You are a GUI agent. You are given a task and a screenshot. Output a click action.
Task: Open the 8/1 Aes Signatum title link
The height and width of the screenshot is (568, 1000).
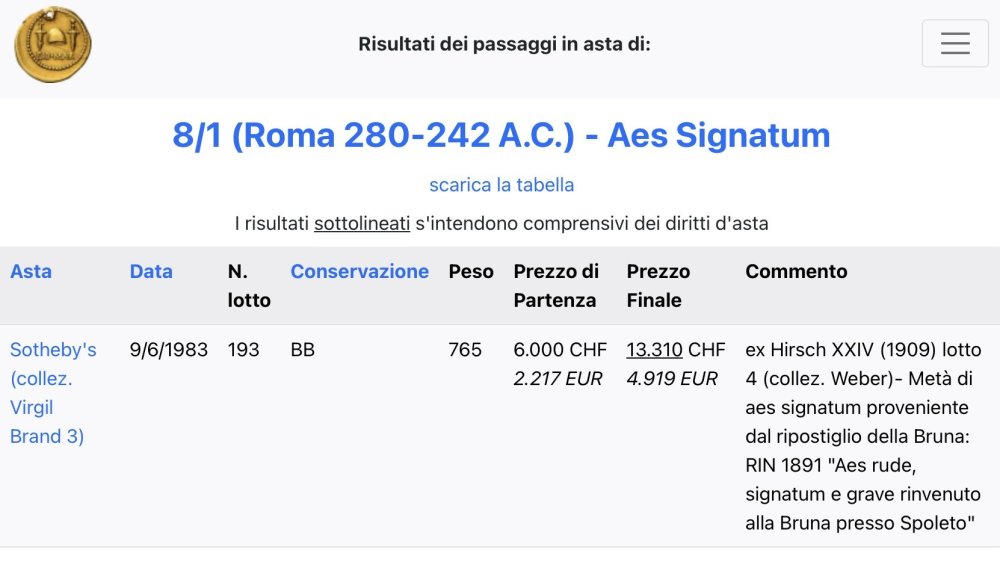pos(501,135)
